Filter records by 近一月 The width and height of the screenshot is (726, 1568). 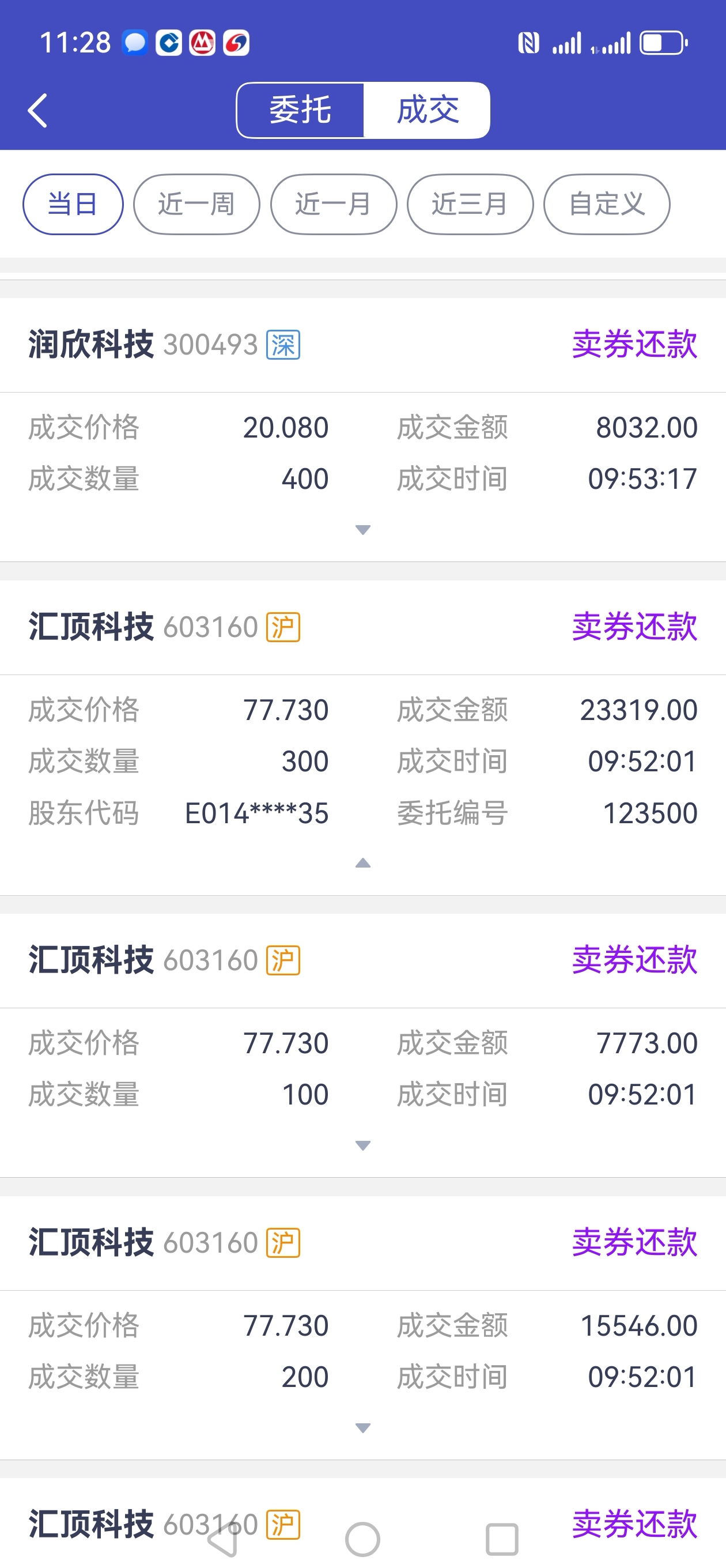click(x=334, y=205)
